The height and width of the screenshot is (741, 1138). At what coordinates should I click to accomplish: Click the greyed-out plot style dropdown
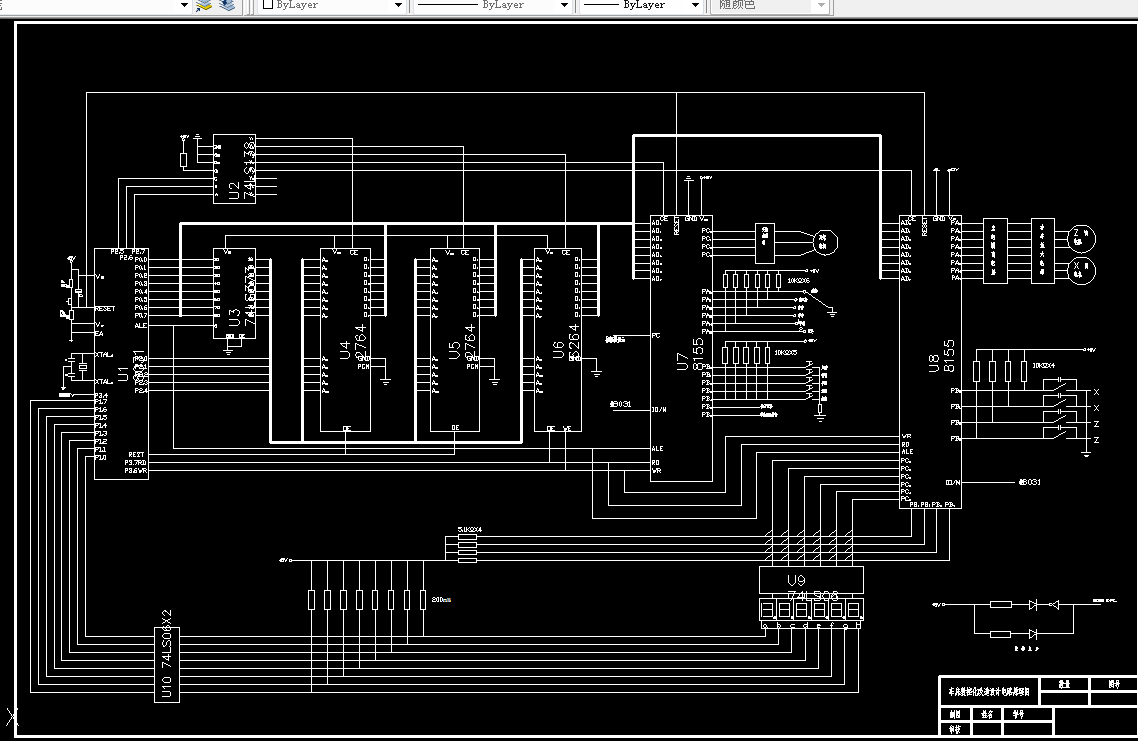pyautogui.click(x=771, y=5)
